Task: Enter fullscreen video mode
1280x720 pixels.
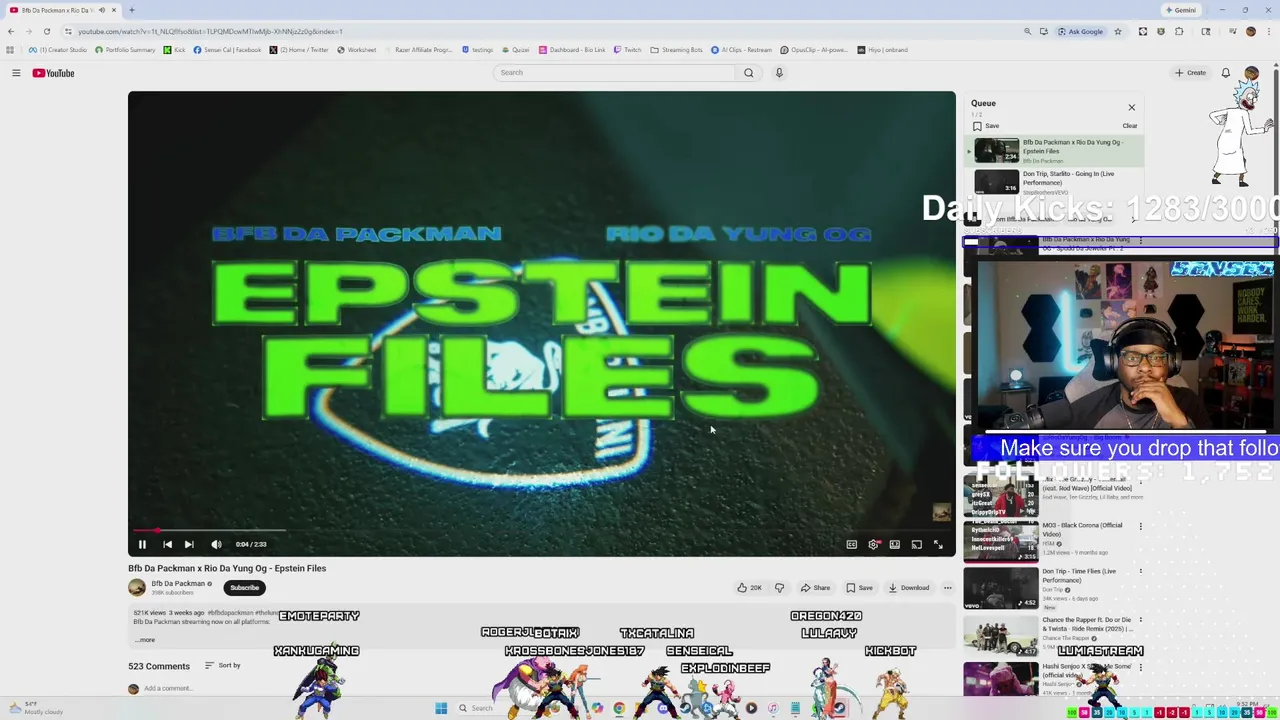Action: [938, 544]
